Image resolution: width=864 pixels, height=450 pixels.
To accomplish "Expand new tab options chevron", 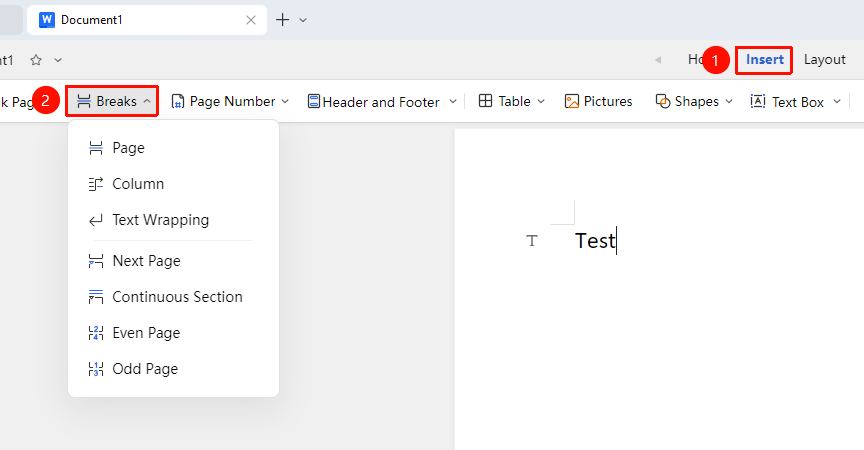I will tap(303, 20).
